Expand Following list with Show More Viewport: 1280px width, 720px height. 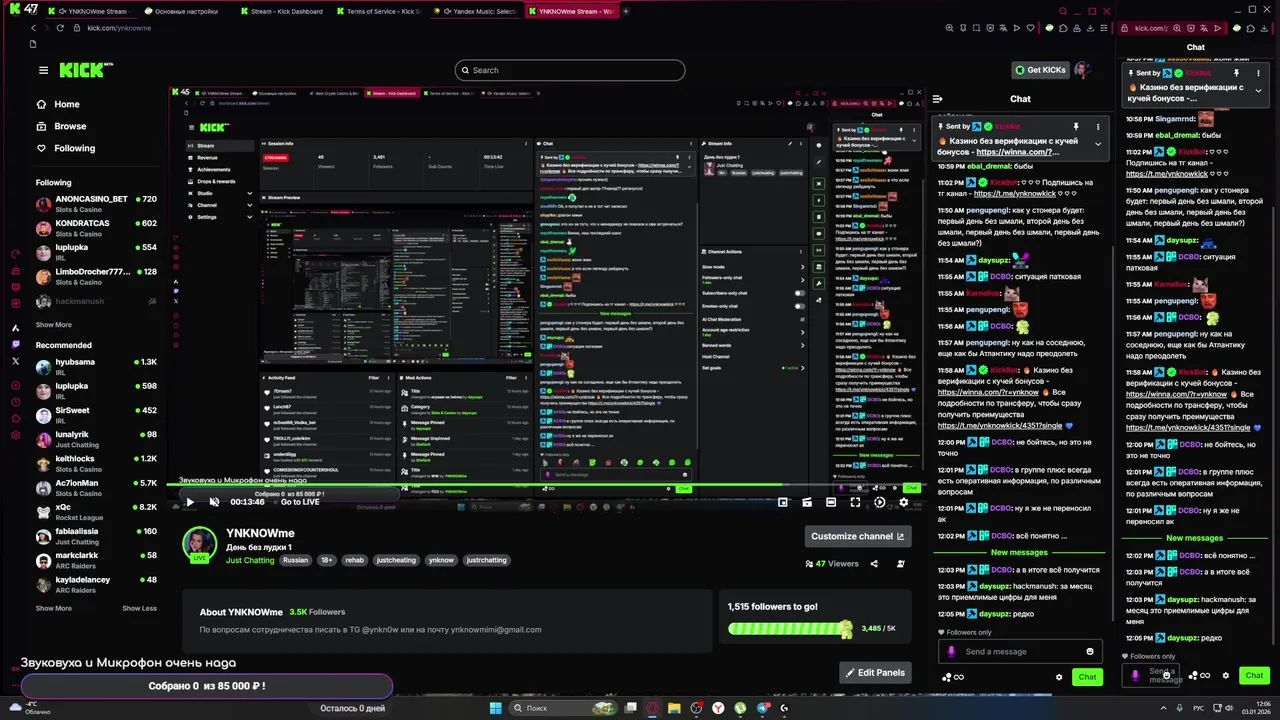54,324
